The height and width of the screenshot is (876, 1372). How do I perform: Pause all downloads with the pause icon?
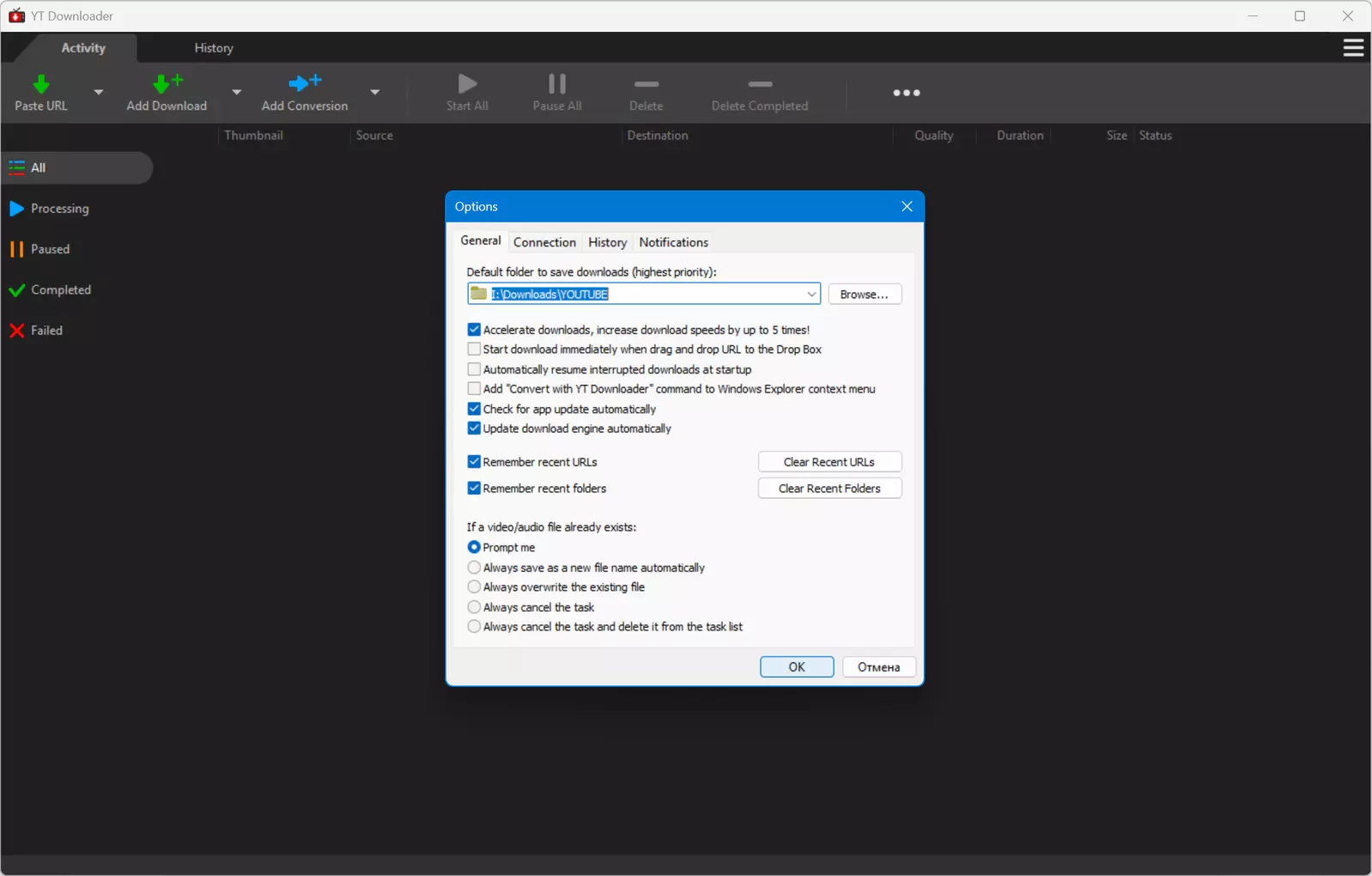[557, 83]
